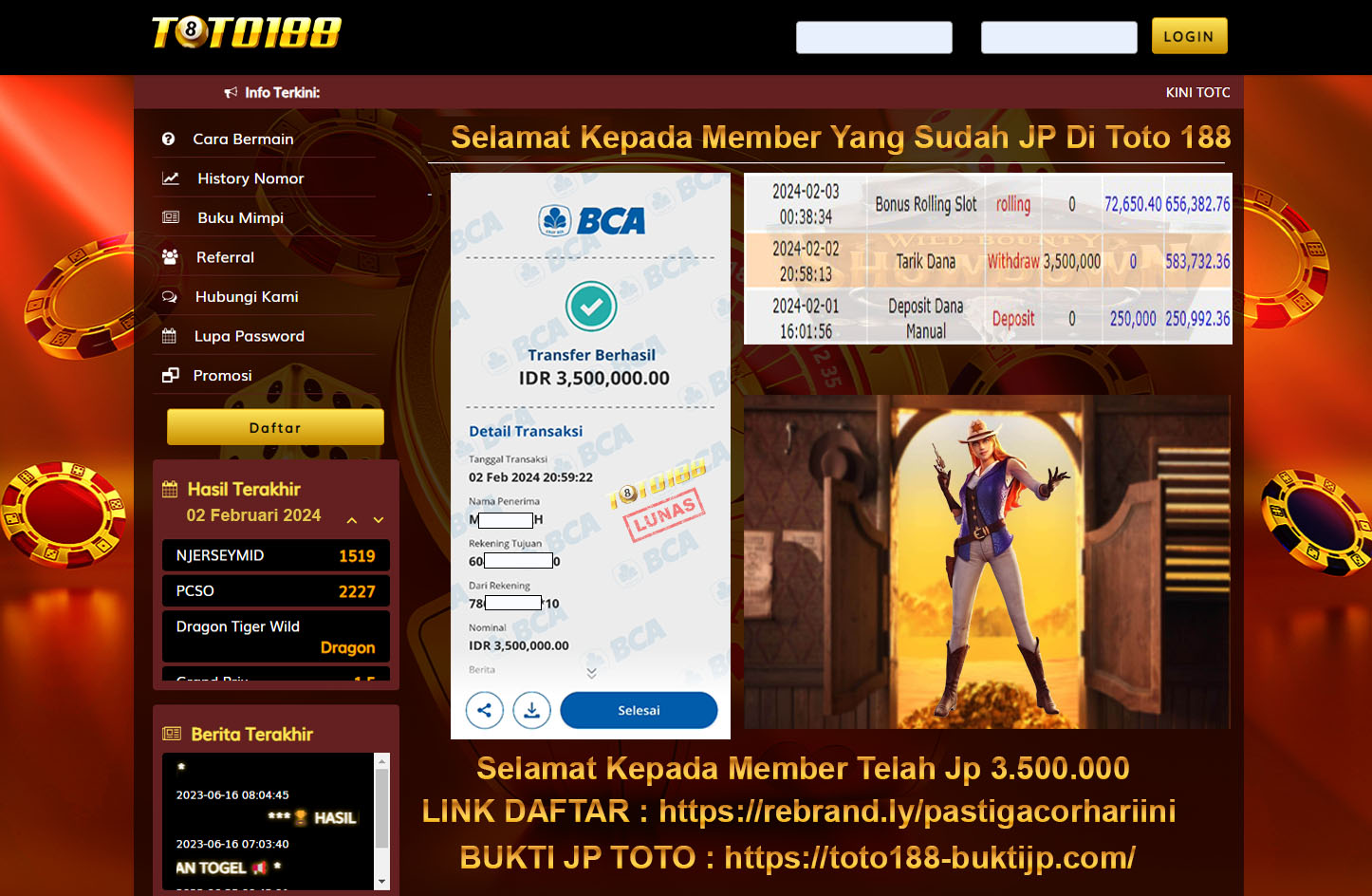Click the Berita Terakhir scrollbar thumb
Screen dimensions: 1372x896
coord(382,808)
